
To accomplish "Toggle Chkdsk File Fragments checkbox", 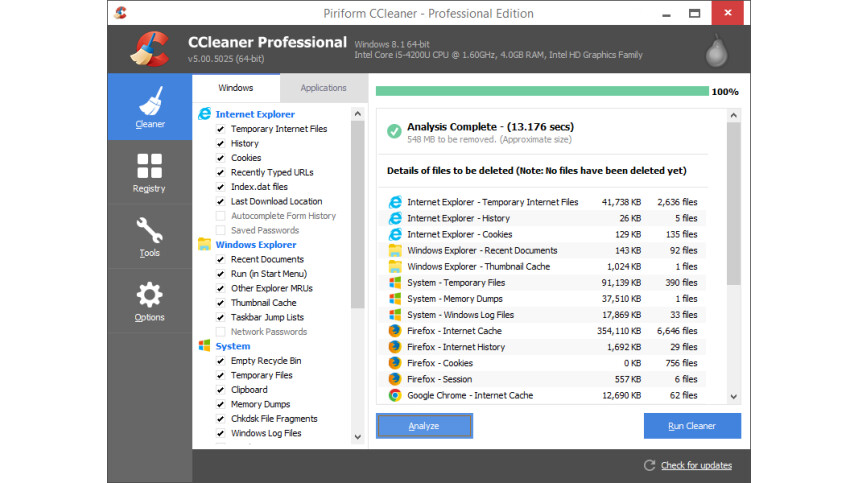I will pos(221,419).
